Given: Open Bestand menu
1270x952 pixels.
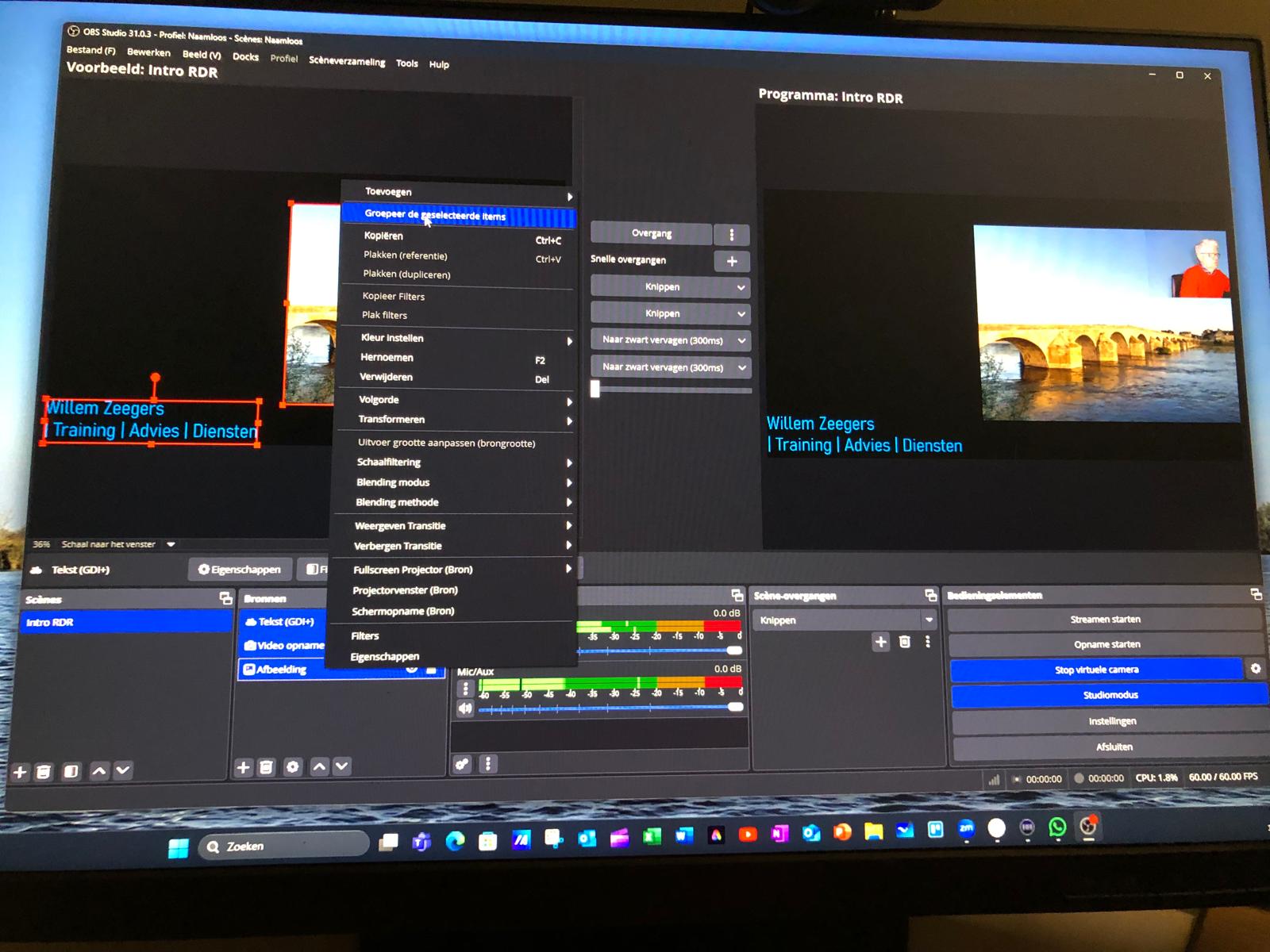Looking at the screenshot, I should click(x=90, y=50).
